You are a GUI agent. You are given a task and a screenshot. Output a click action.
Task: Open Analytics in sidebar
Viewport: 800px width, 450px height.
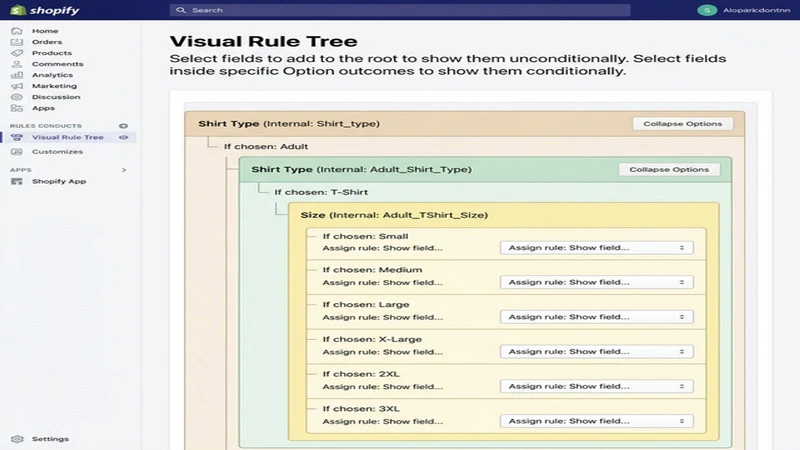52,75
